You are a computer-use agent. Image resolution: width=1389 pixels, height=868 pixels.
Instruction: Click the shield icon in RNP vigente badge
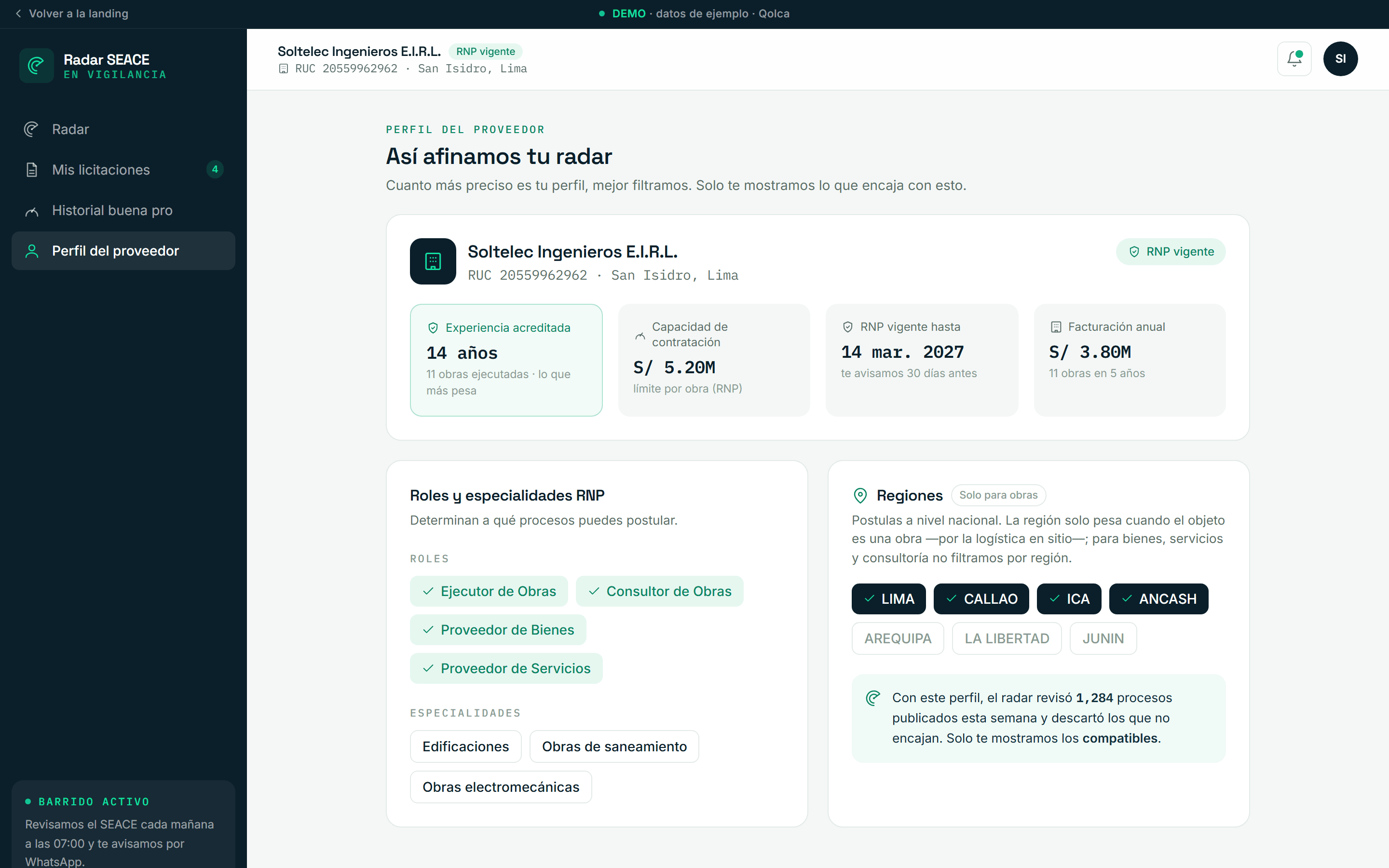tap(1134, 251)
